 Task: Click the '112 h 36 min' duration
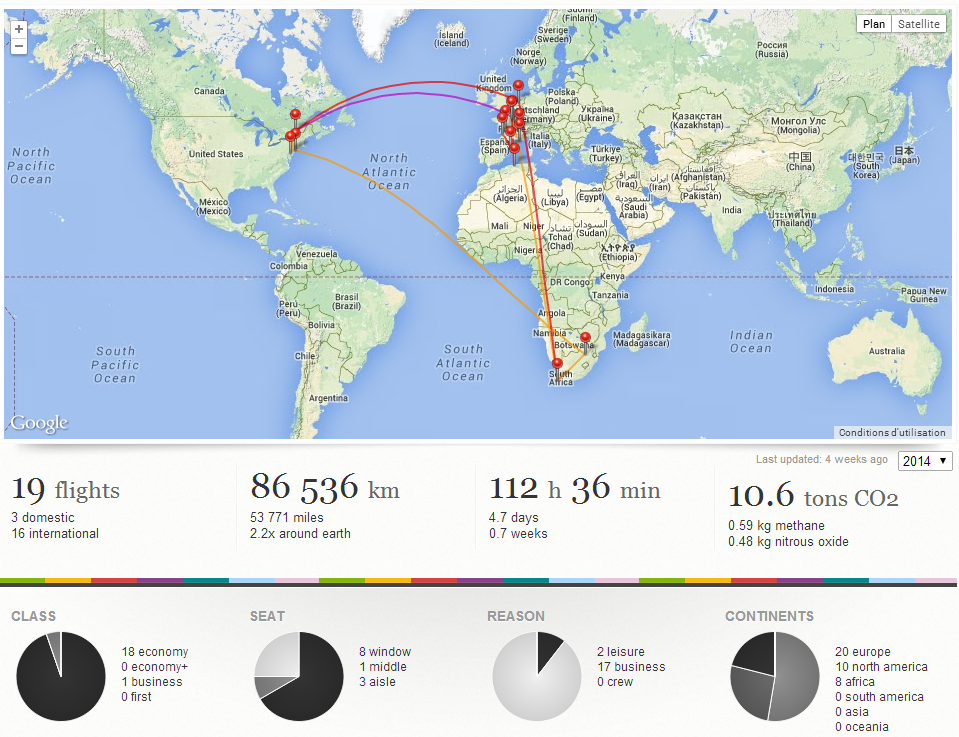[x=575, y=489]
